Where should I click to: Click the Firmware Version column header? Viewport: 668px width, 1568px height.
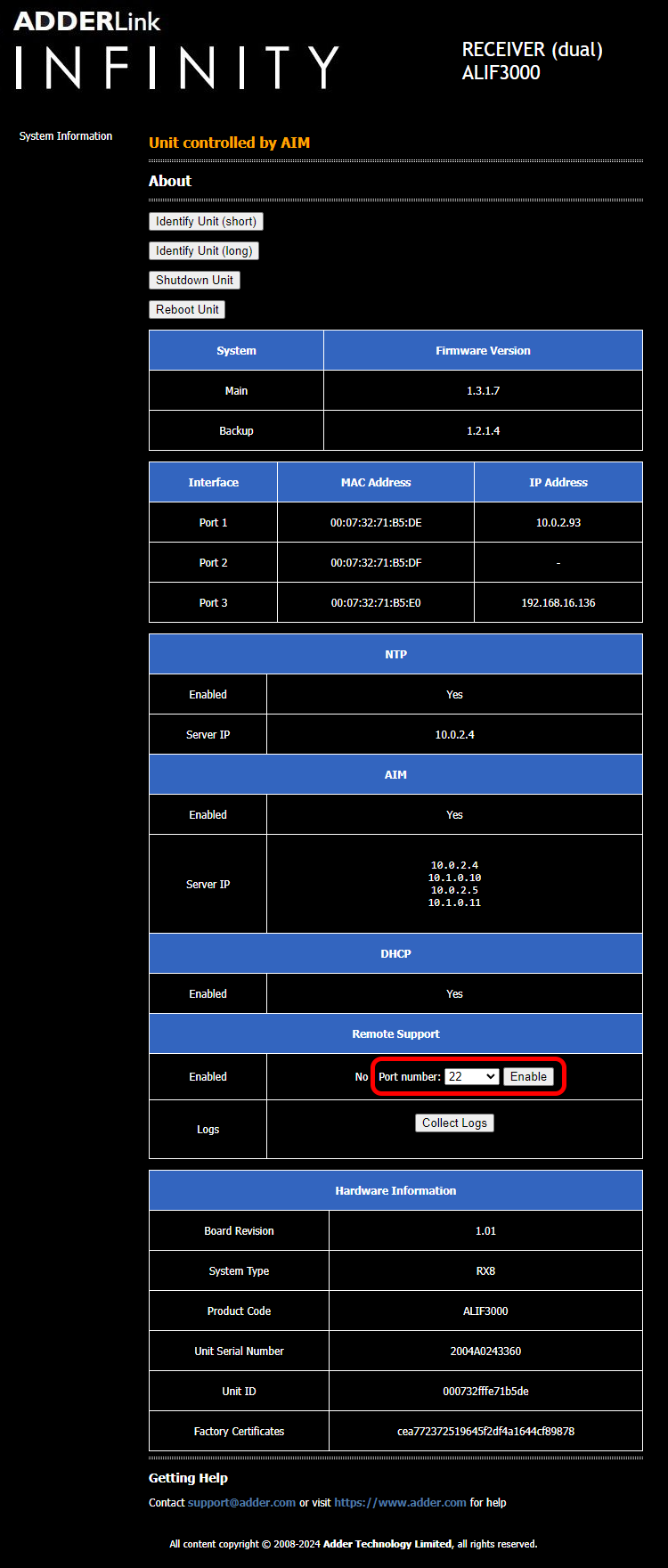[483, 350]
